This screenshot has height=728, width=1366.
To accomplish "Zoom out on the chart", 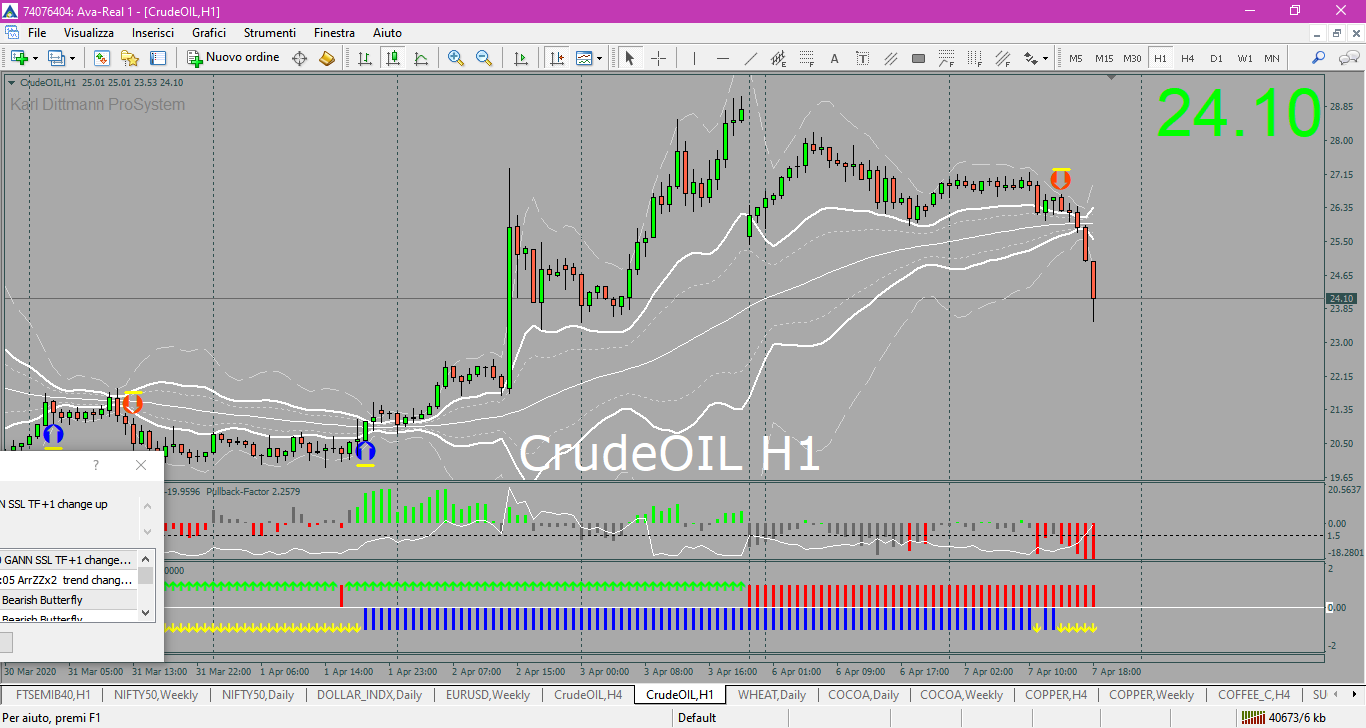I will coord(484,58).
